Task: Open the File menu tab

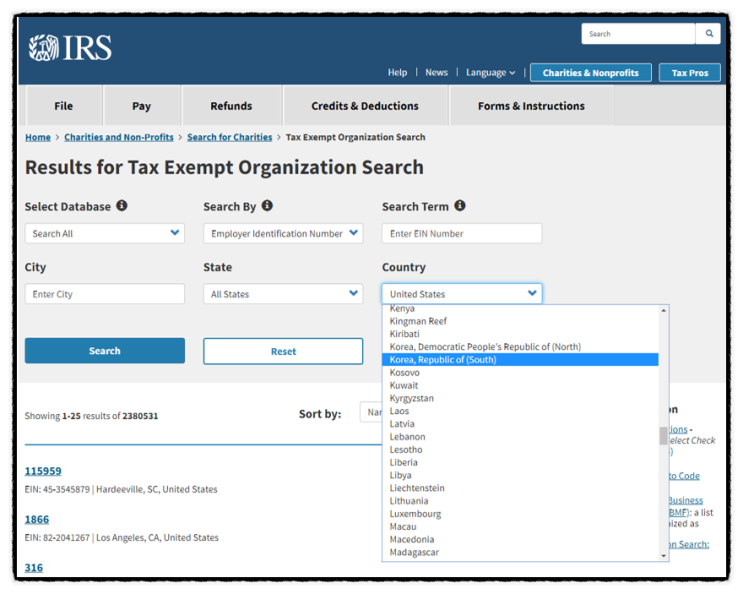Action: coord(63,106)
